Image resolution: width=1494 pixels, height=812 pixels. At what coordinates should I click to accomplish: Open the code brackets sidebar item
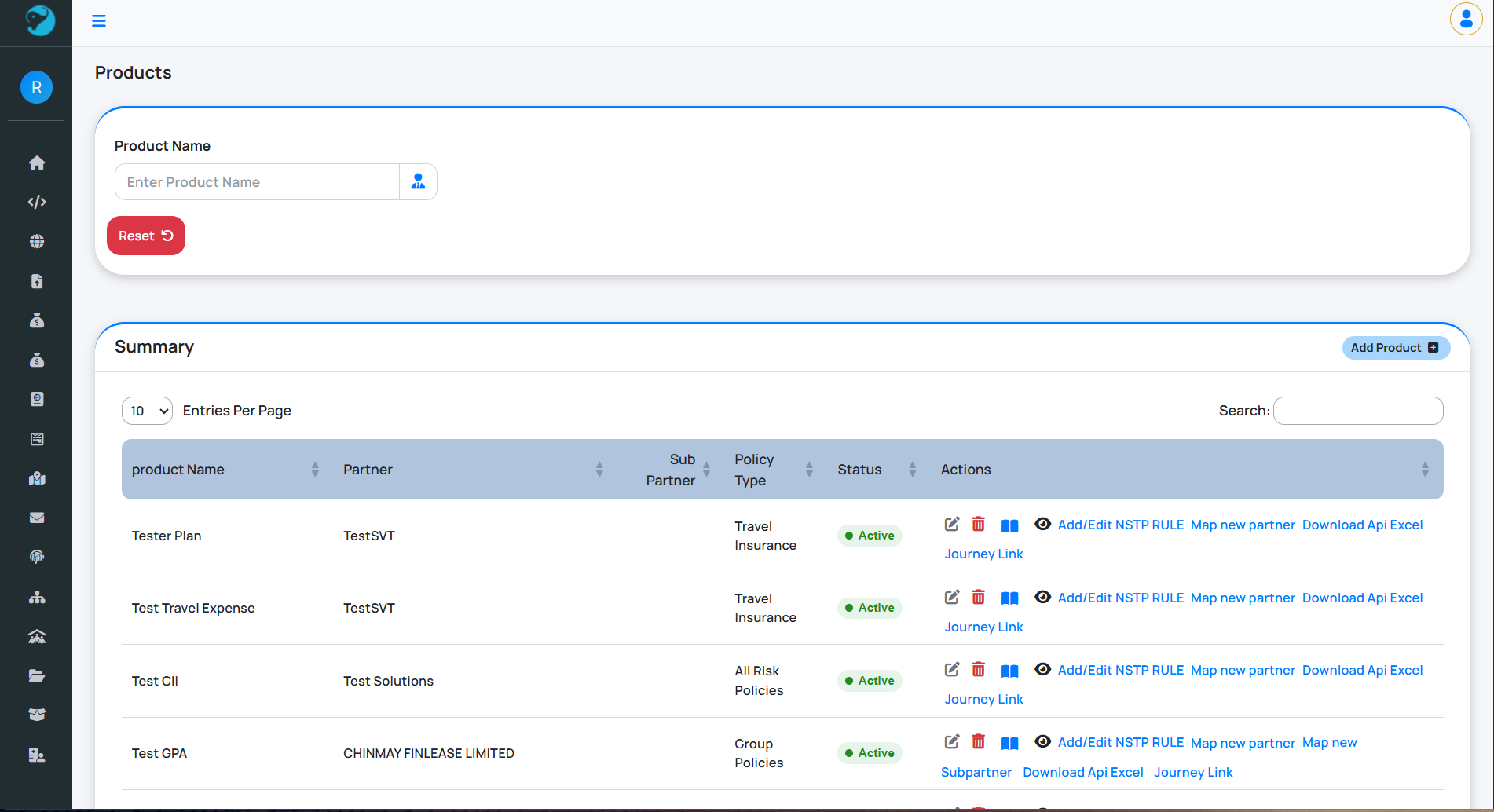click(x=37, y=202)
